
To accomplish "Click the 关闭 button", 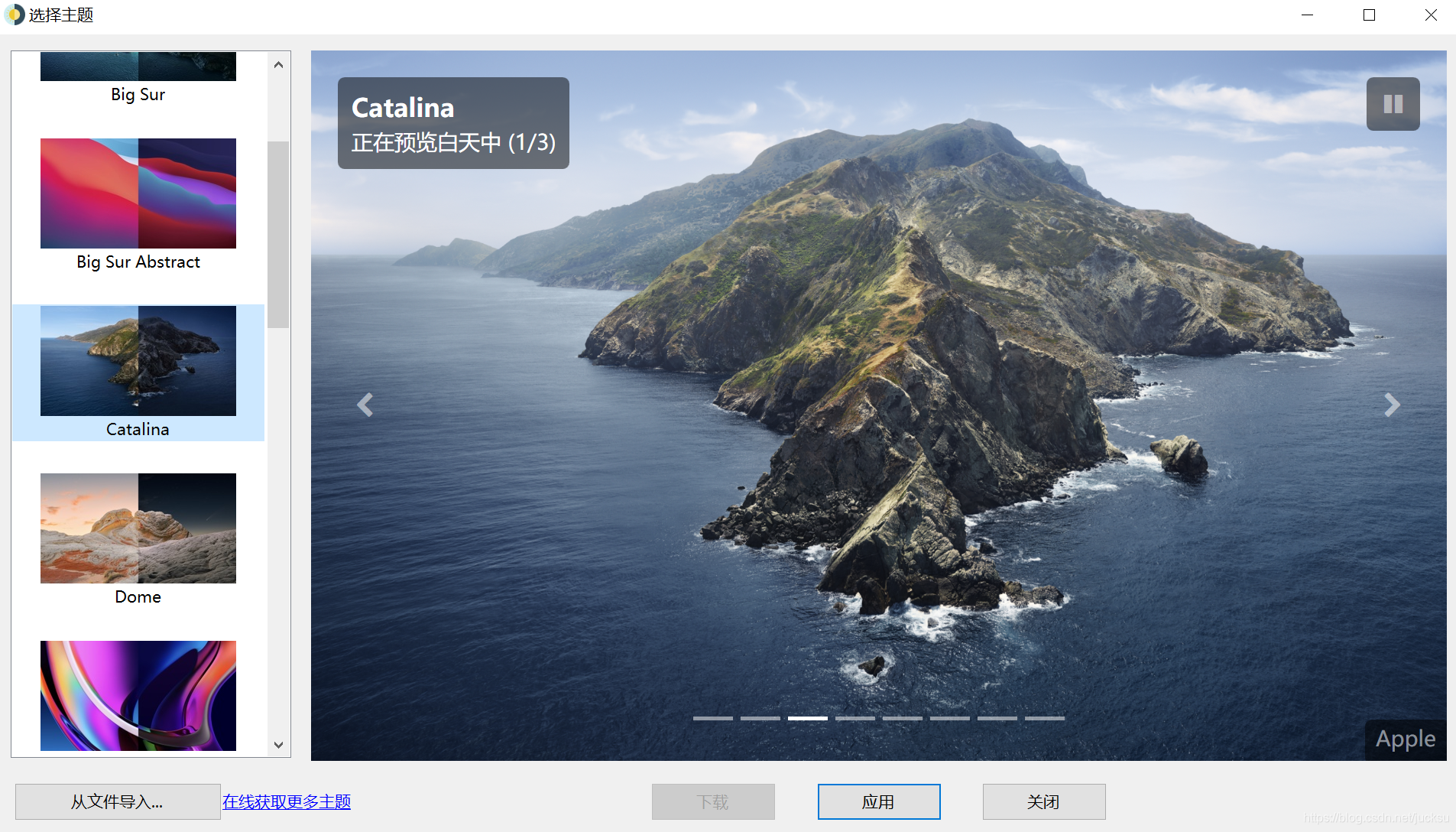I will (x=1044, y=801).
